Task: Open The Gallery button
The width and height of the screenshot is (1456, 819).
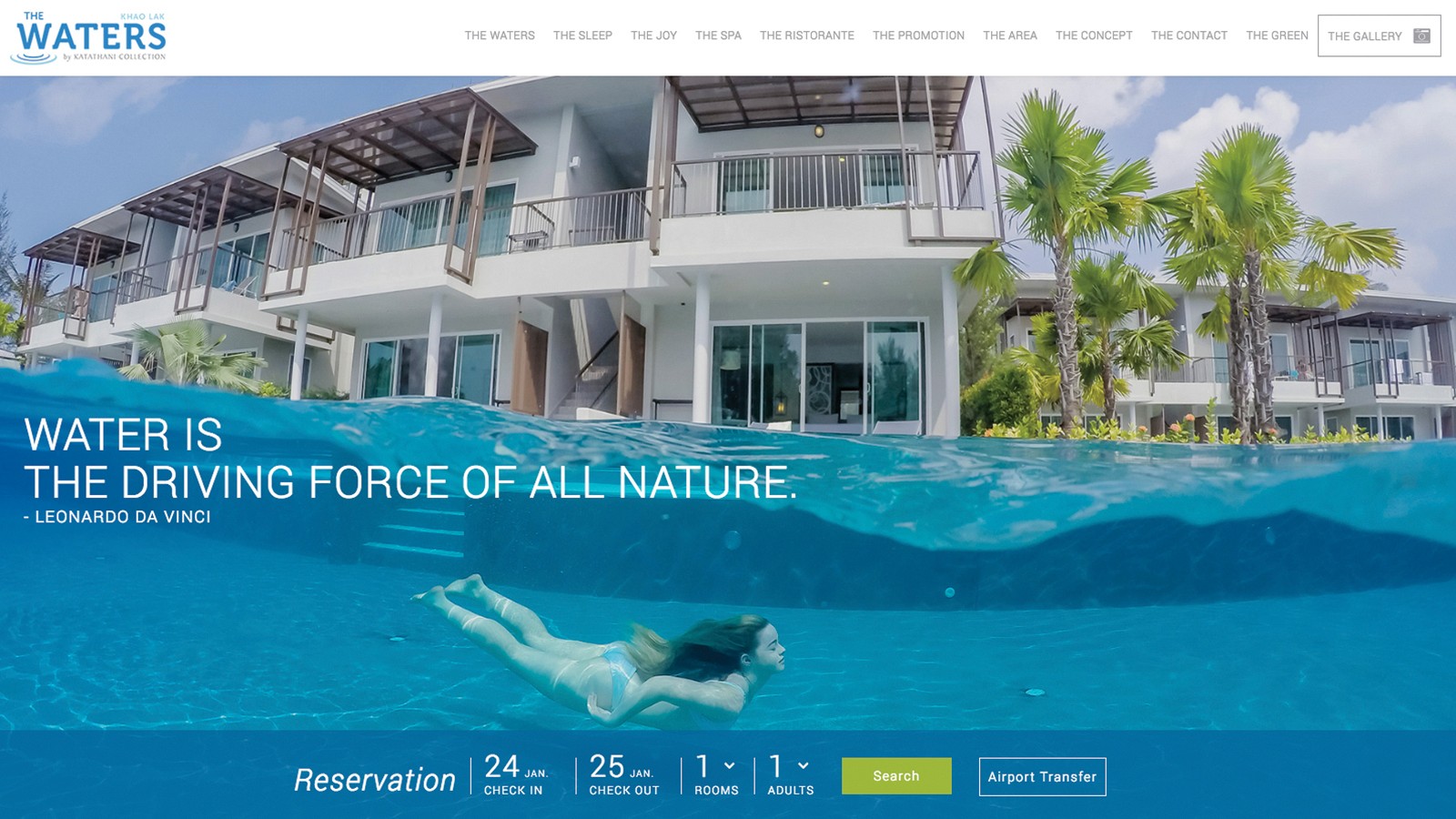Action: click(1379, 35)
